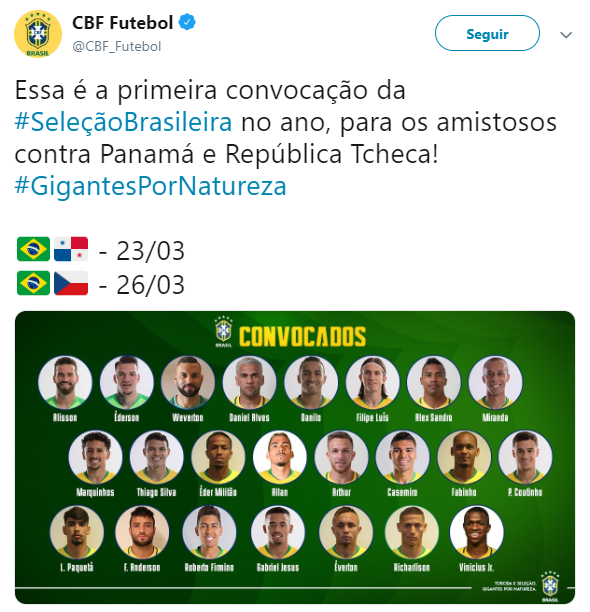Click Alisson's player photo

point(65,382)
